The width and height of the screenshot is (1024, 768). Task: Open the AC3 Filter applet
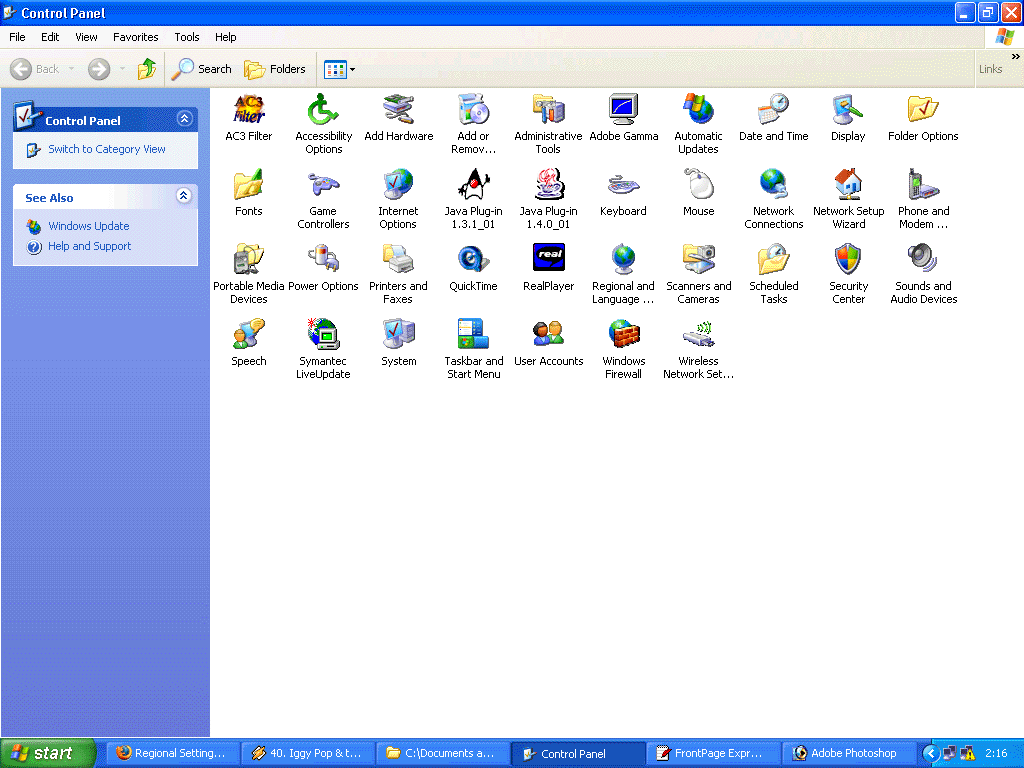click(x=249, y=118)
